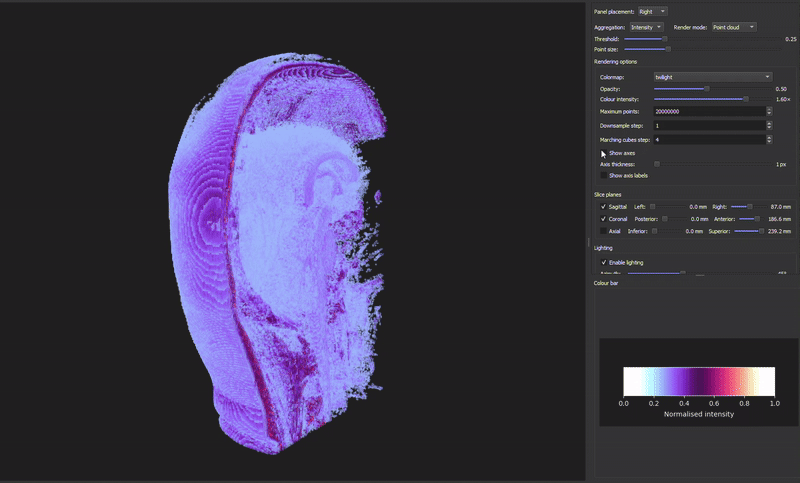Screen dimensions: 800x483
Task: Open the Render mode dropdown
Action: pyautogui.click(x=733, y=27)
